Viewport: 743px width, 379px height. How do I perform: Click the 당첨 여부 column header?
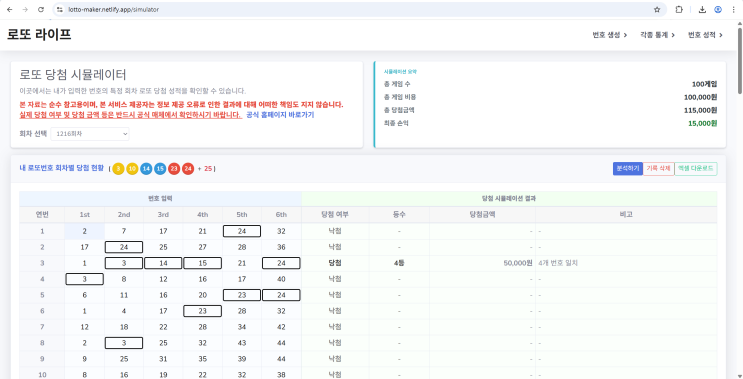(x=335, y=215)
